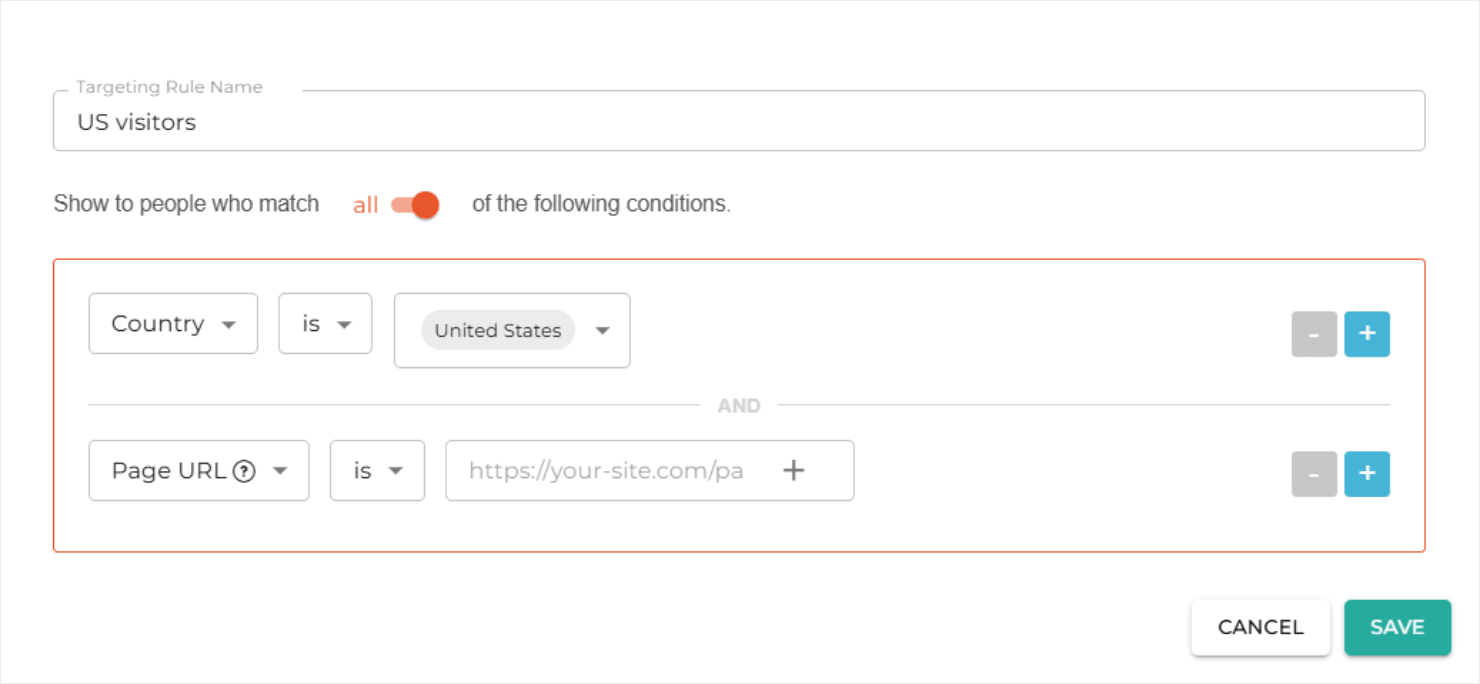Screen dimensions: 1480x684
Task: Click the plus icon beside the Country condition
Action: tap(1367, 334)
